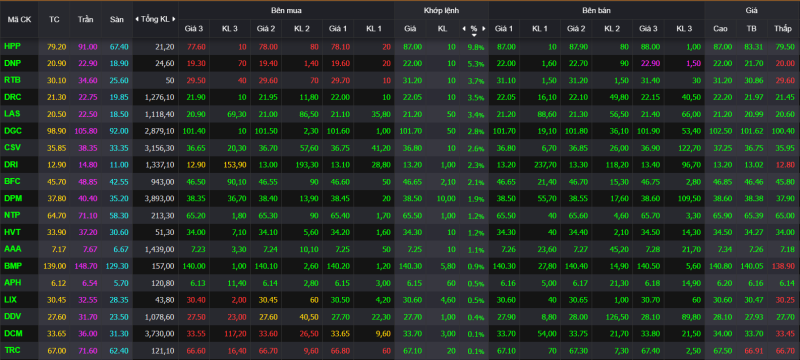Open the BMP stock symbol
Screen dimensions: 800x360
12,266
